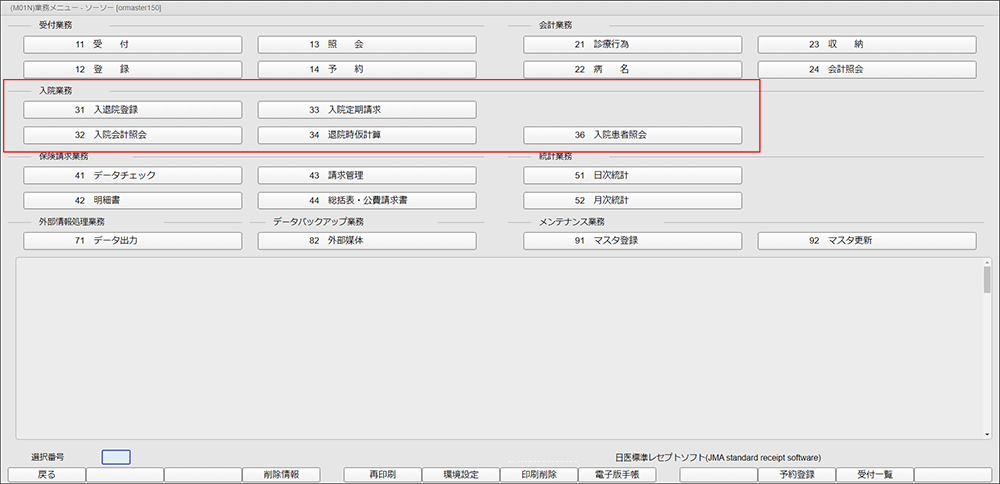The height and width of the screenshot is (484, 1000).
Task: Select 43 請求管理 claim management
Action: click(x=367, y=175)
